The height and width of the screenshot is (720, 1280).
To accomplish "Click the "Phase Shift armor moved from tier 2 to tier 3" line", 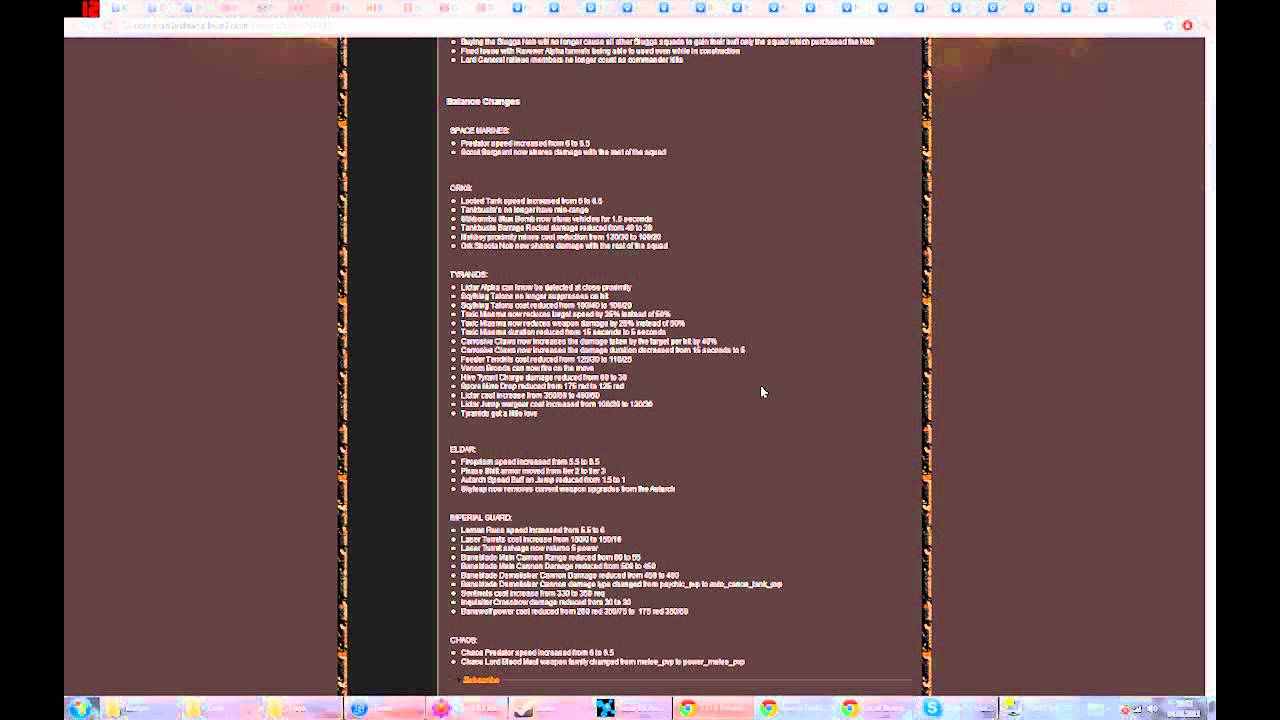I will click(x=532, y=471).
